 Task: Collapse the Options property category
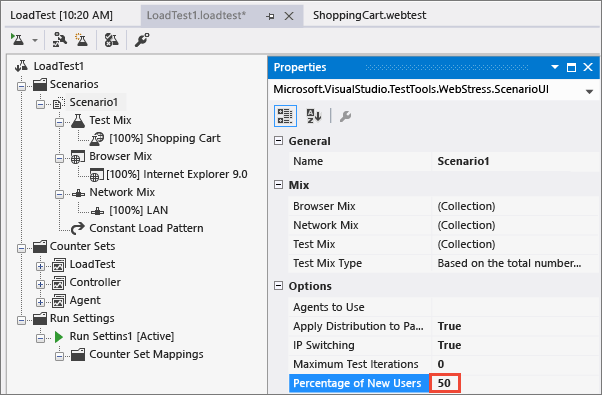(278, 286)
